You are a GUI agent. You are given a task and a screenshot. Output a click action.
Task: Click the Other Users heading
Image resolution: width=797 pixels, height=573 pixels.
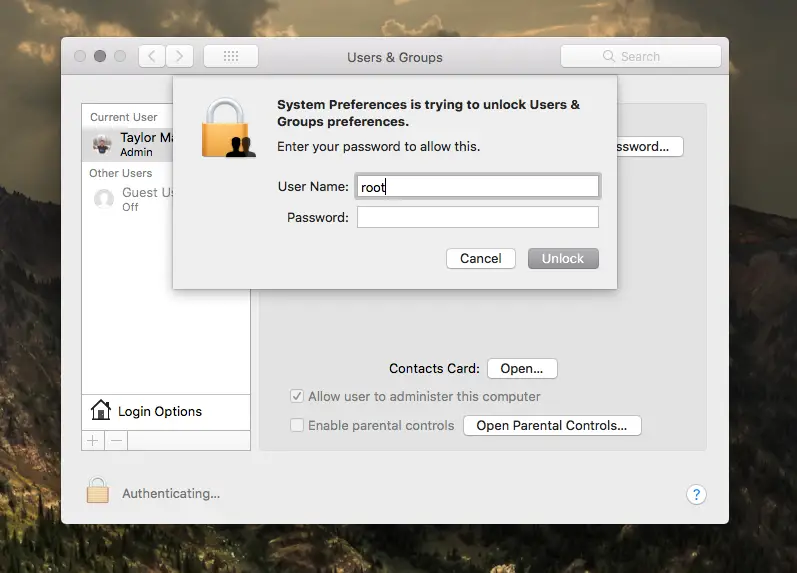[120, 173]
